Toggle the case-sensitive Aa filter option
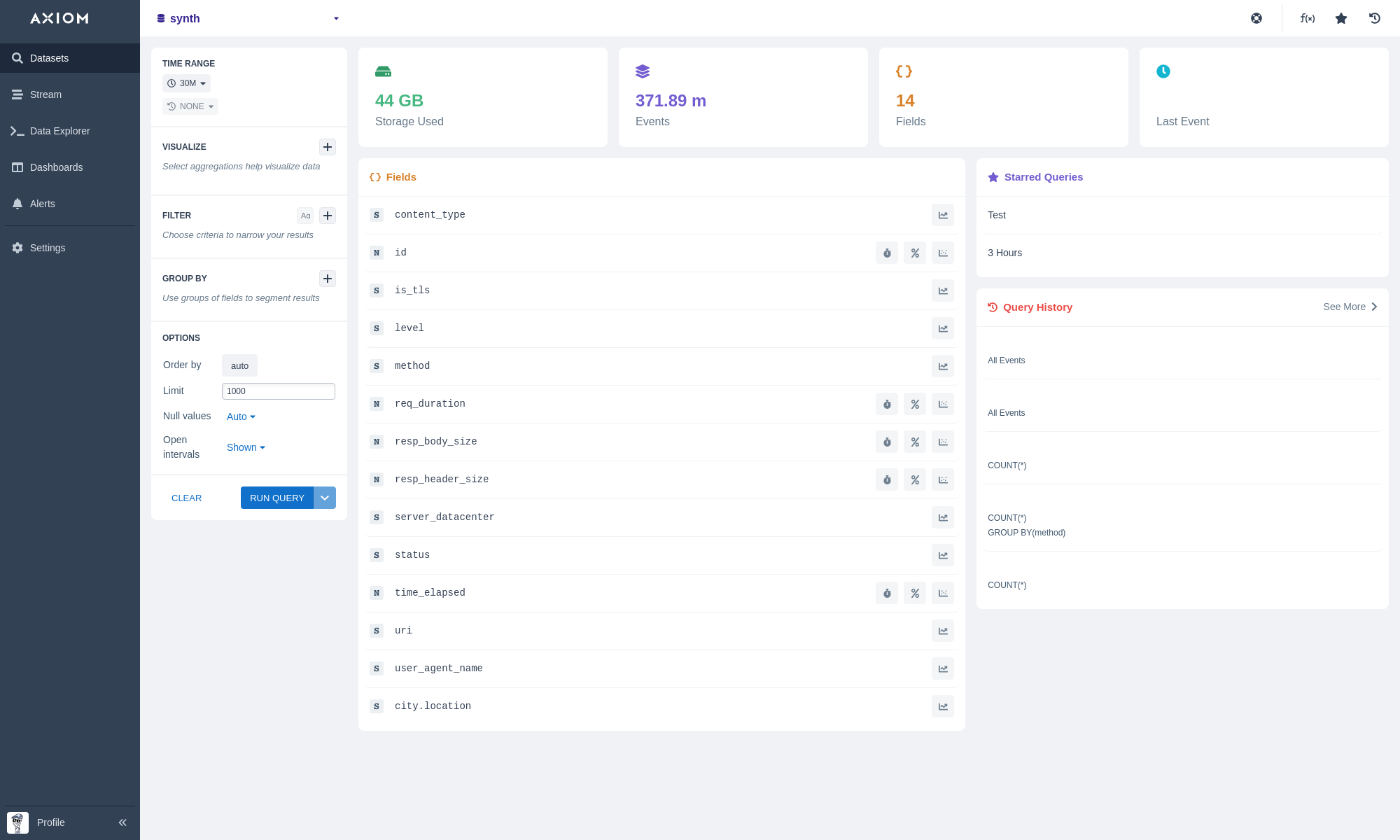The width and height of the screenshot is (1400, 840). 305,216
